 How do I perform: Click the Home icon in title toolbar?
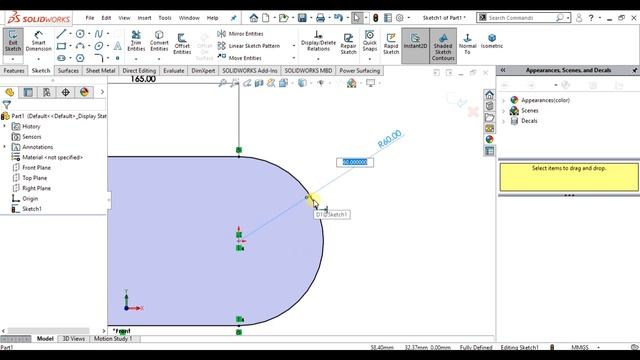pos(254,18)
